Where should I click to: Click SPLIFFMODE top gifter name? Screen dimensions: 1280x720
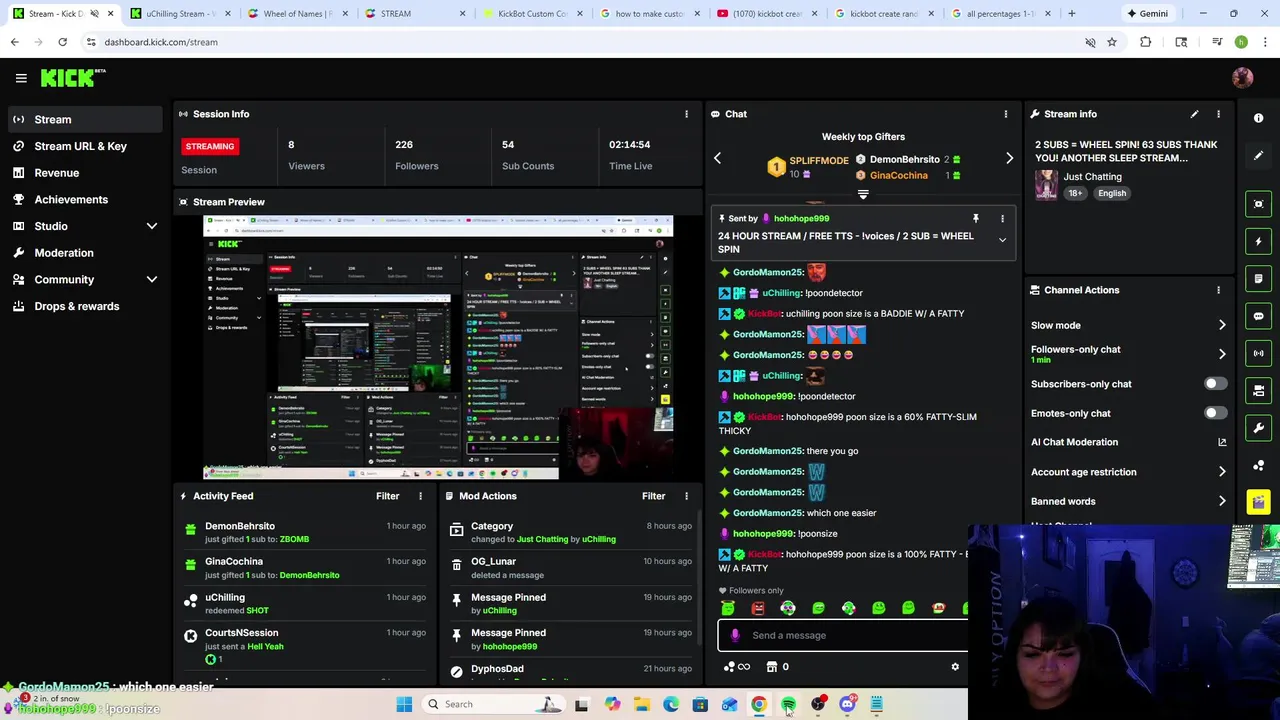819,161
